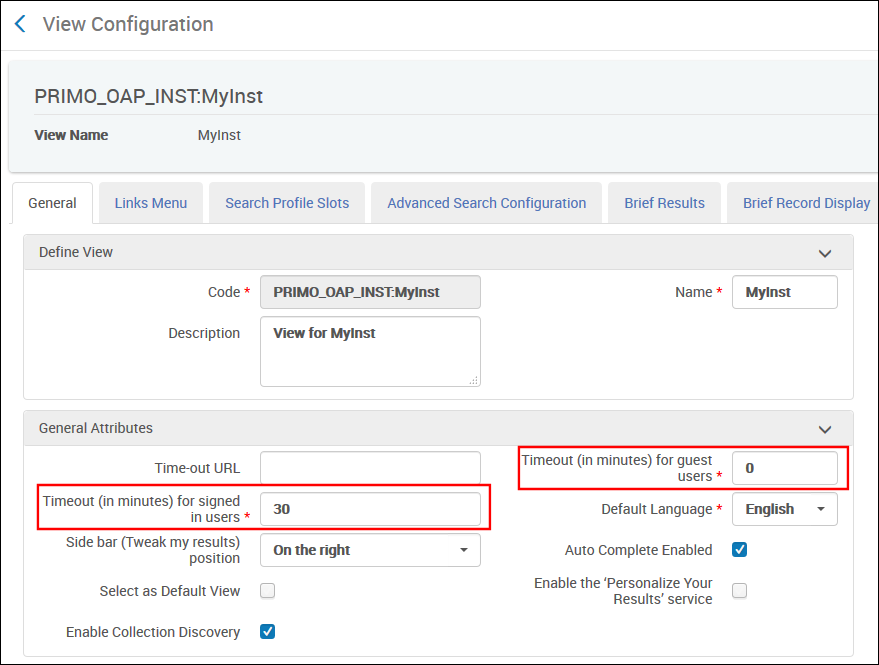
Task: Open the Default Language dropdown
Action: point(785,509)
